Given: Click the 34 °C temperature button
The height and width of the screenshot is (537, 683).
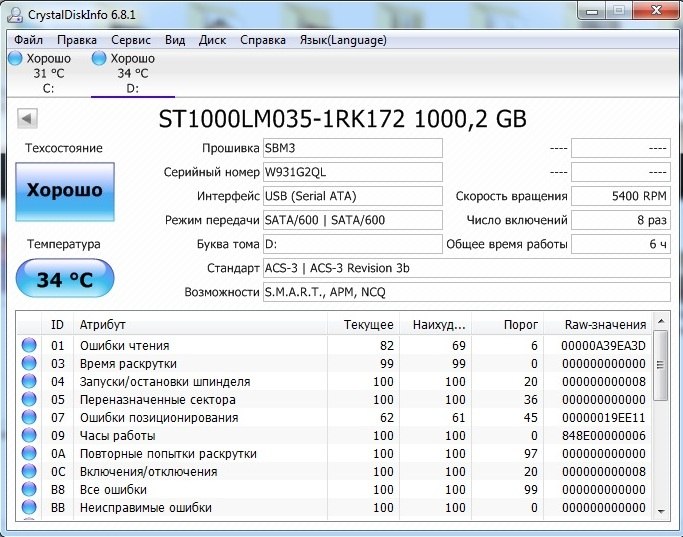Looking at the screenshot, I should click(x=64, y=280).
